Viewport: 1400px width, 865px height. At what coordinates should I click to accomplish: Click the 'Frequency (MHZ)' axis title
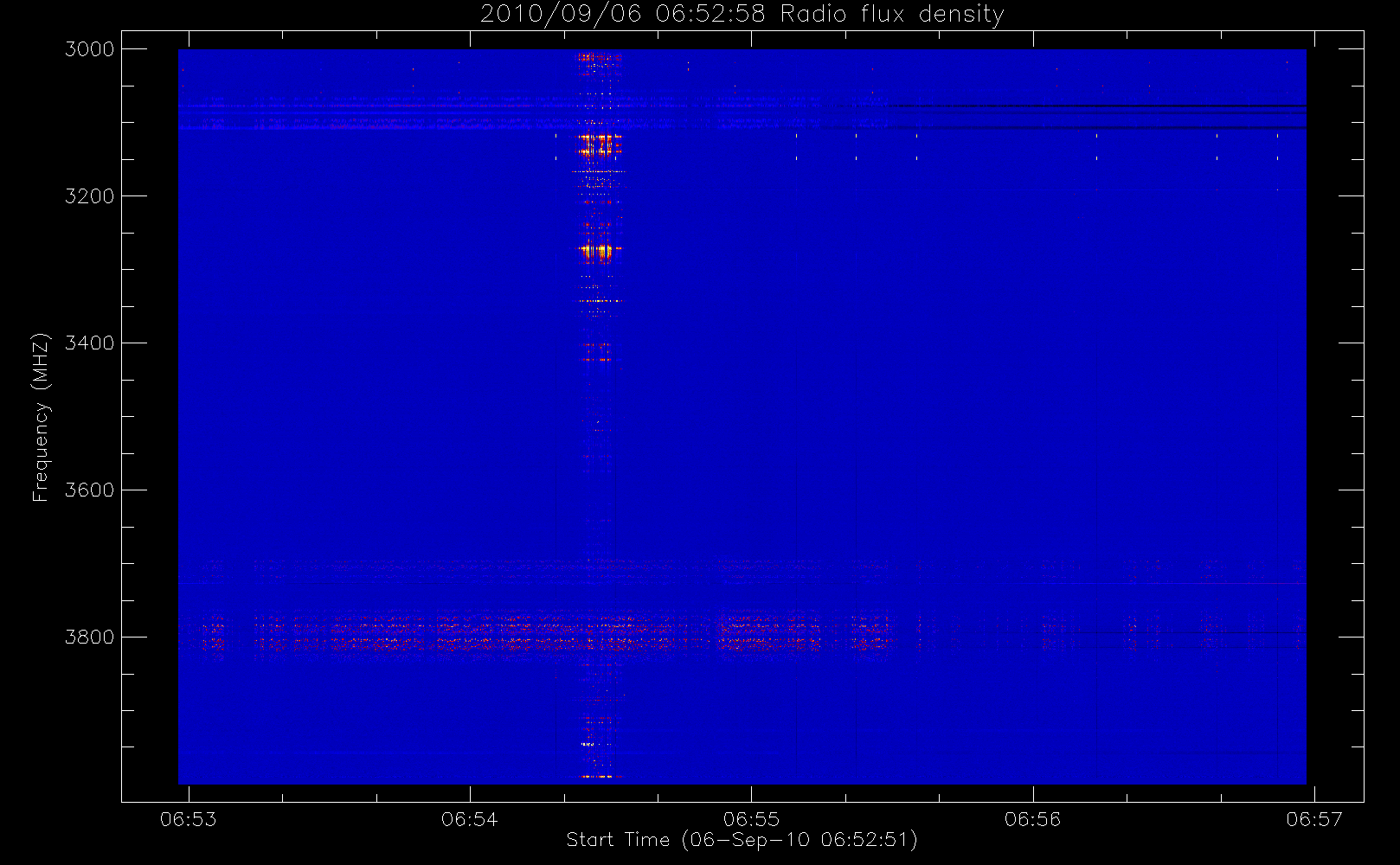tap(41, 417)
